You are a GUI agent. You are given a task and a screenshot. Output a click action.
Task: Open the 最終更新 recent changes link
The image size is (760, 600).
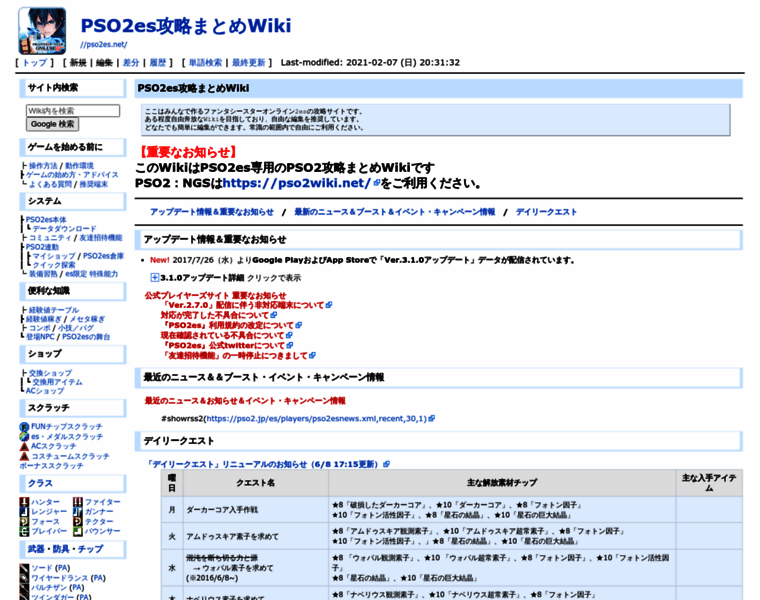tap(249, 63)
